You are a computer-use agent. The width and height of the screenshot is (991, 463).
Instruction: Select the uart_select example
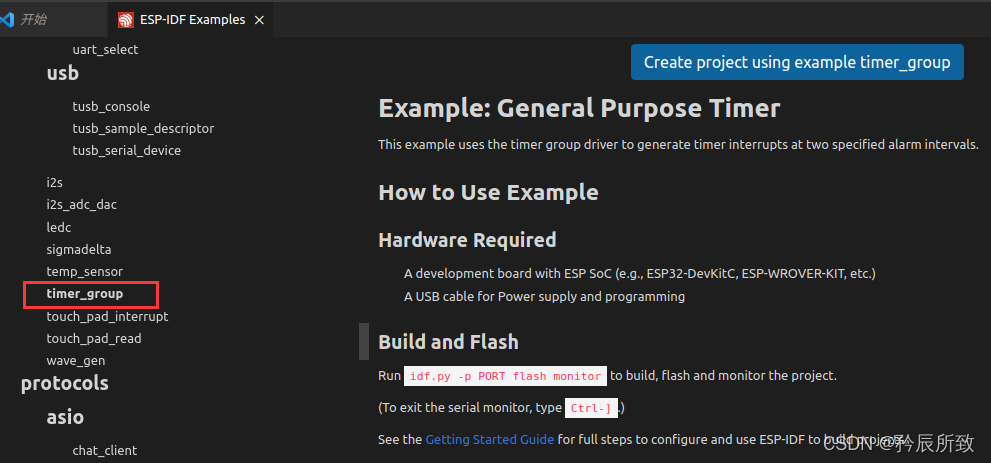click(106, 49)
